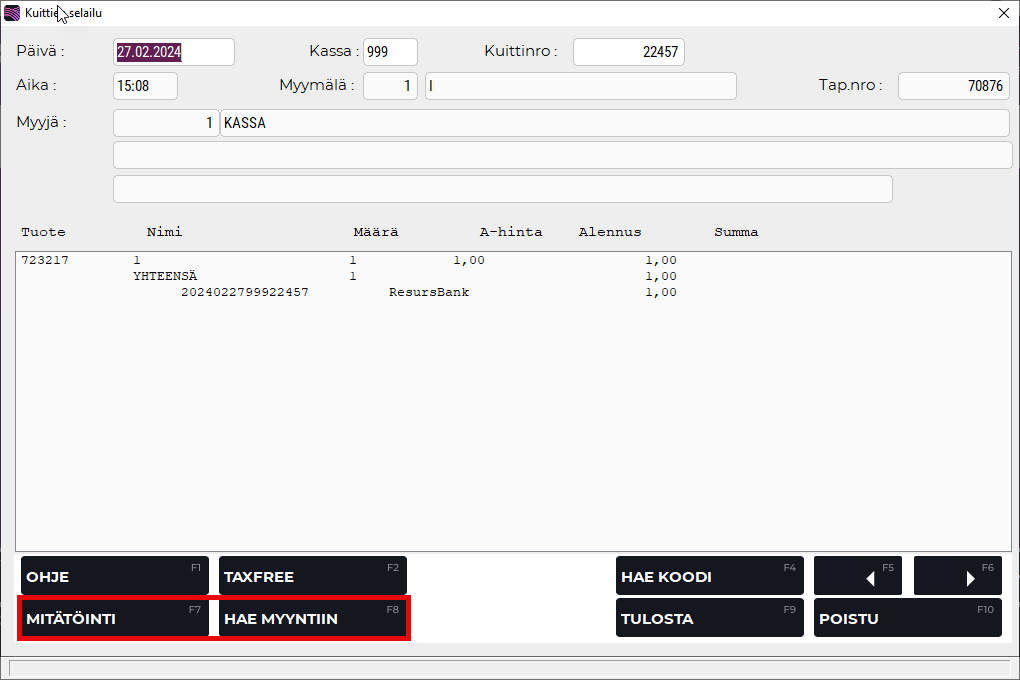The height and width of the screenshot is (680, 1020).
Task: Click the Päivä date field
Action: (x=173, y=52)
